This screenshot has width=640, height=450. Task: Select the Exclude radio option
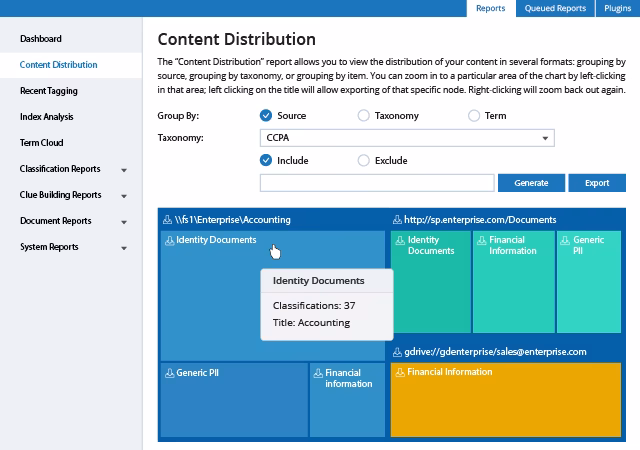[x=363, y=160]
